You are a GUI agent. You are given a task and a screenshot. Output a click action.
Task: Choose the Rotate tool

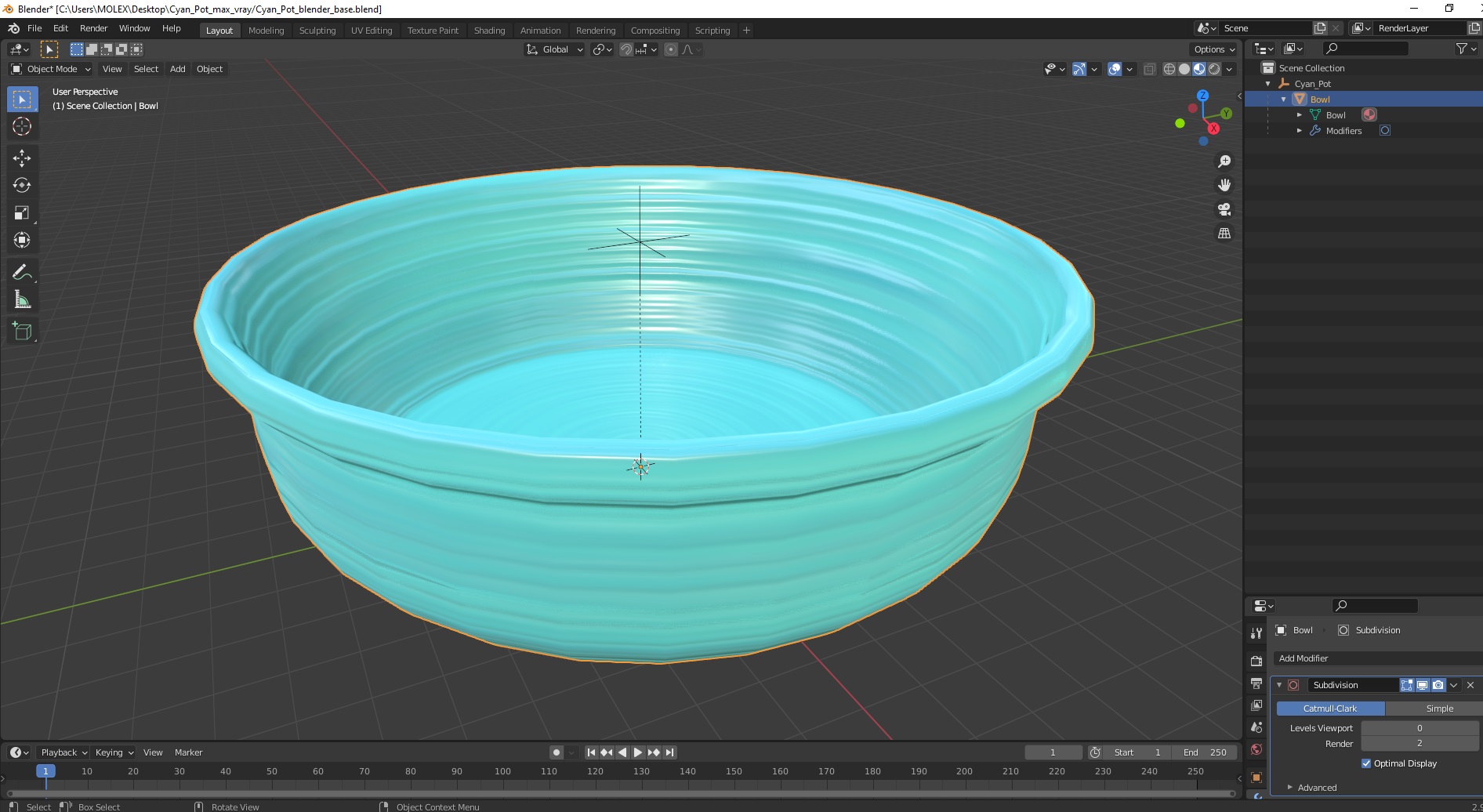tap(22, 186)
